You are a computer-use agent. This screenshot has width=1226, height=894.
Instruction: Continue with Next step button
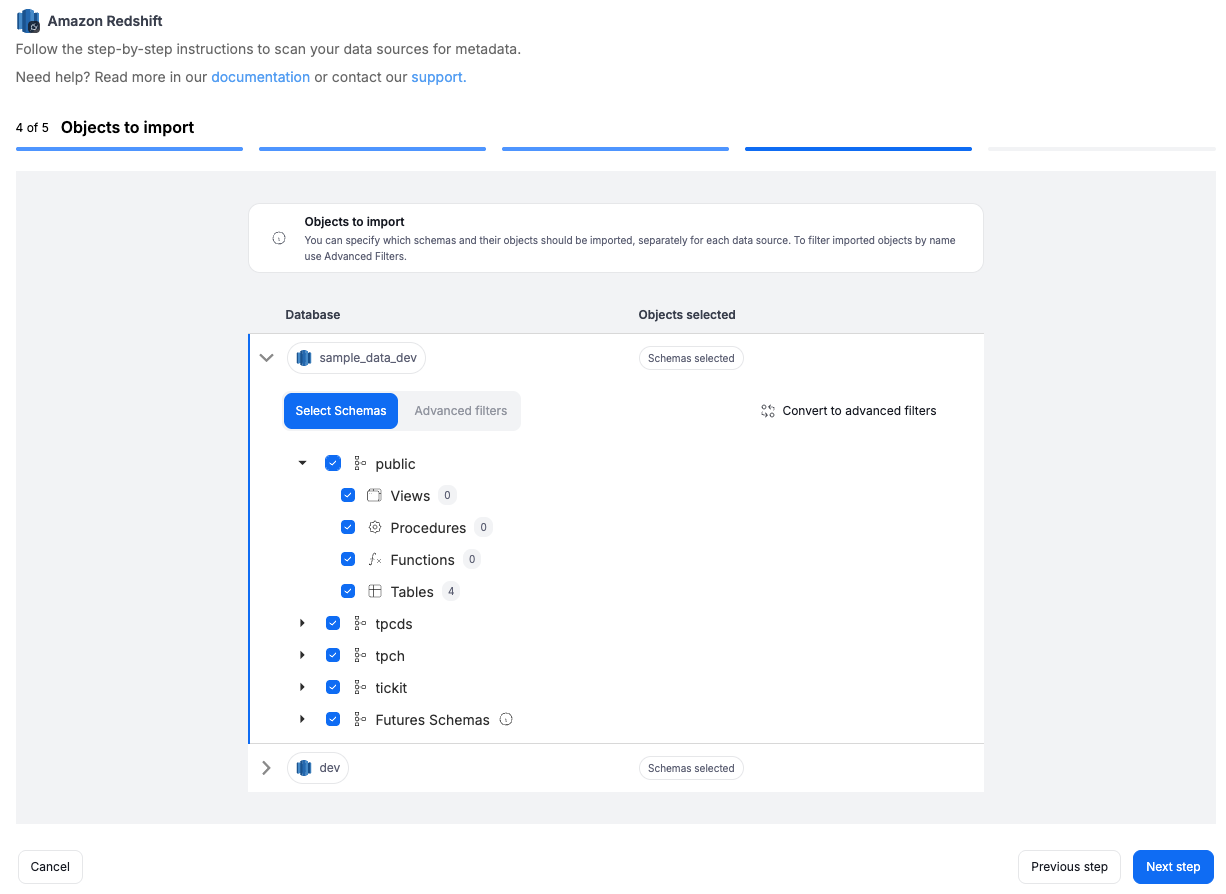[x=1173, y=867]
